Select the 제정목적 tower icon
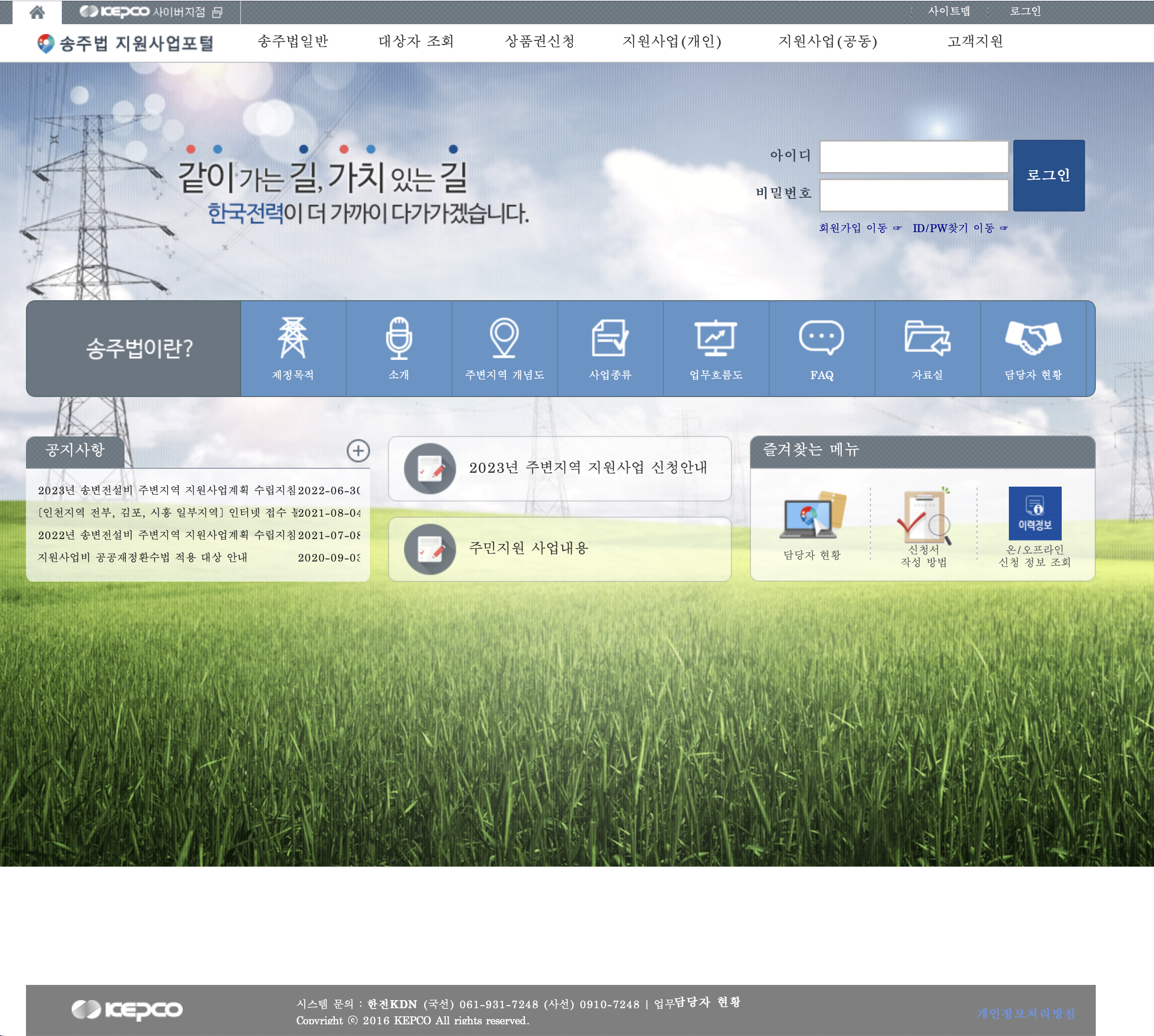 coord(292,338)
